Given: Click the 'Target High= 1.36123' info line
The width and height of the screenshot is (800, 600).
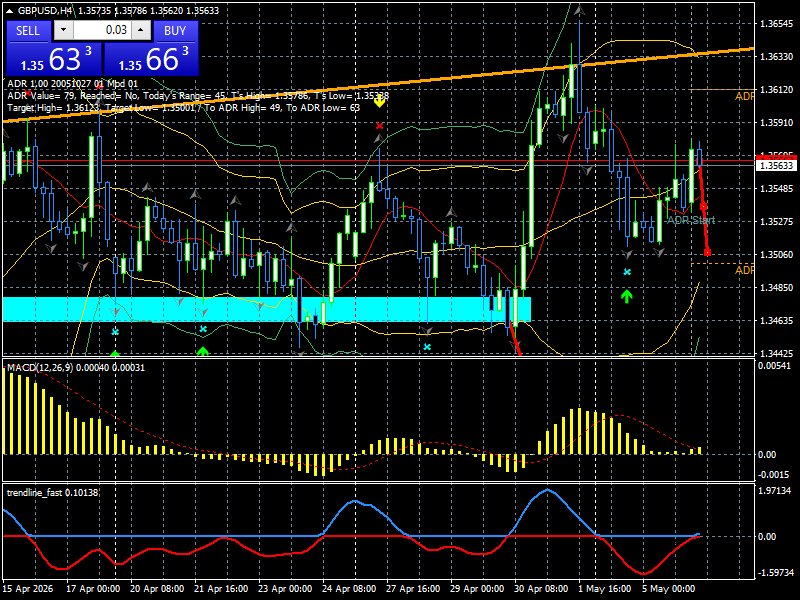Looking at the screenshot, I should click(x=184, y=108).
